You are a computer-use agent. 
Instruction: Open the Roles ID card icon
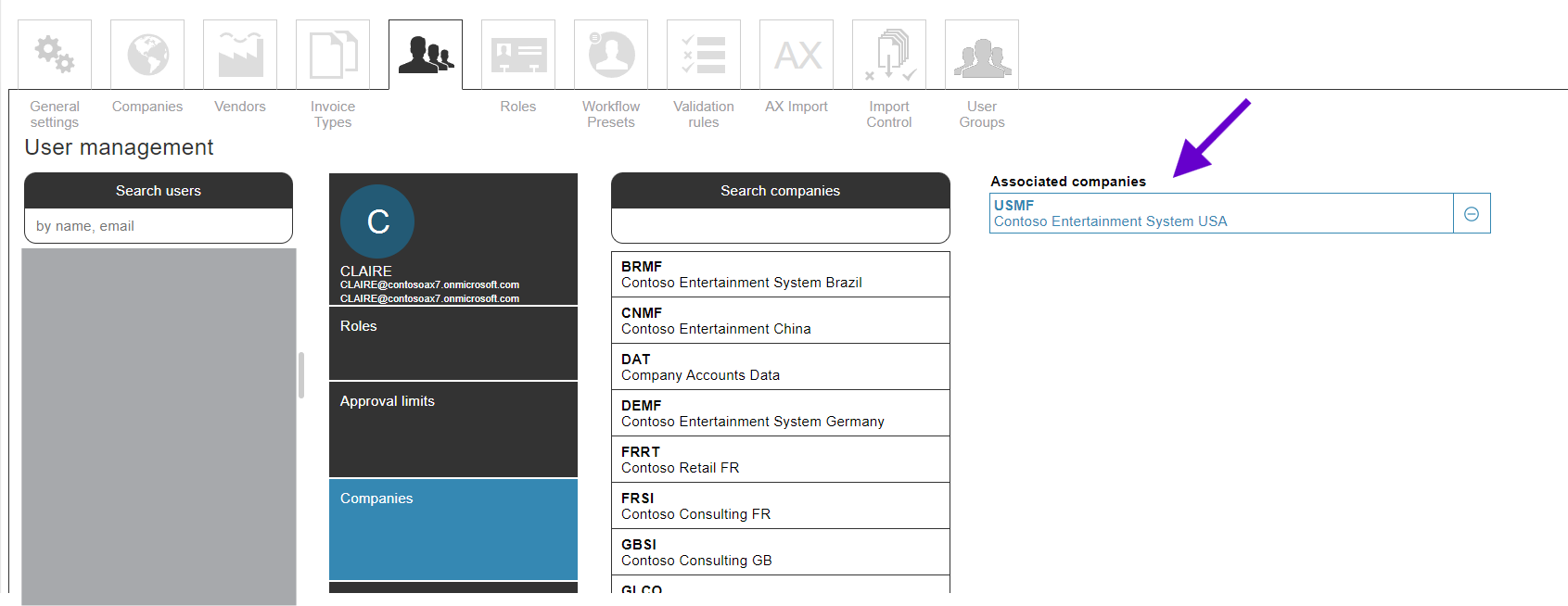518,55
